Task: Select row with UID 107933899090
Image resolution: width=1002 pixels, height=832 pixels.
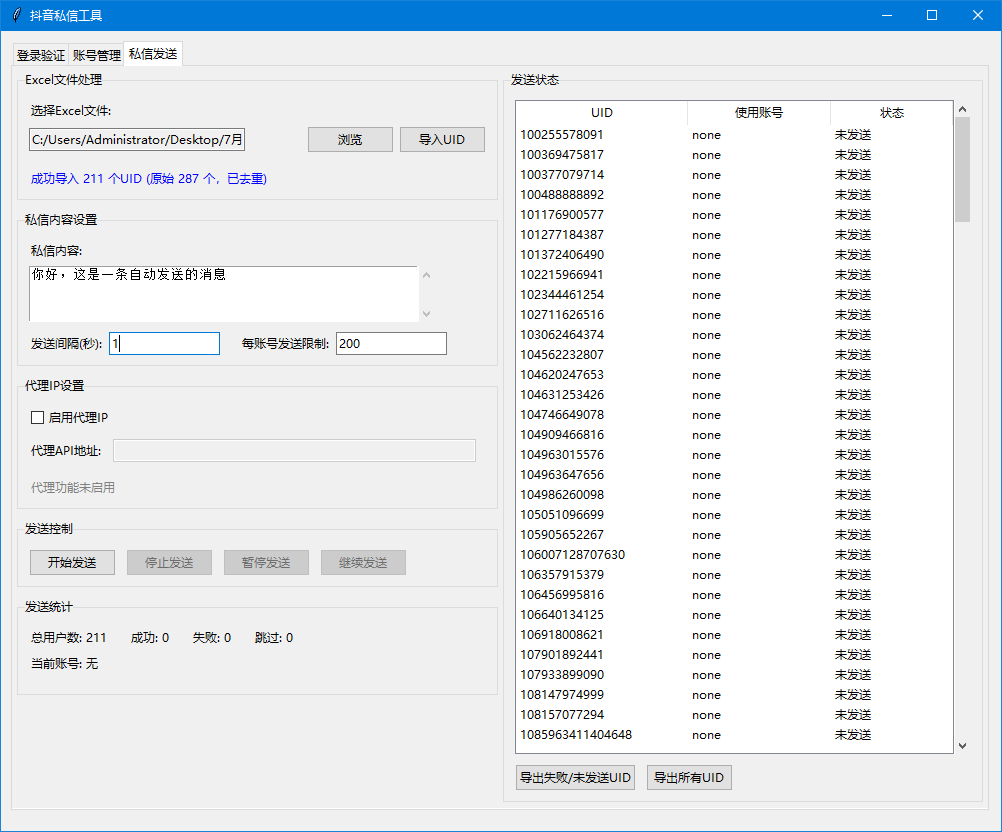Action: click(734, 675)
